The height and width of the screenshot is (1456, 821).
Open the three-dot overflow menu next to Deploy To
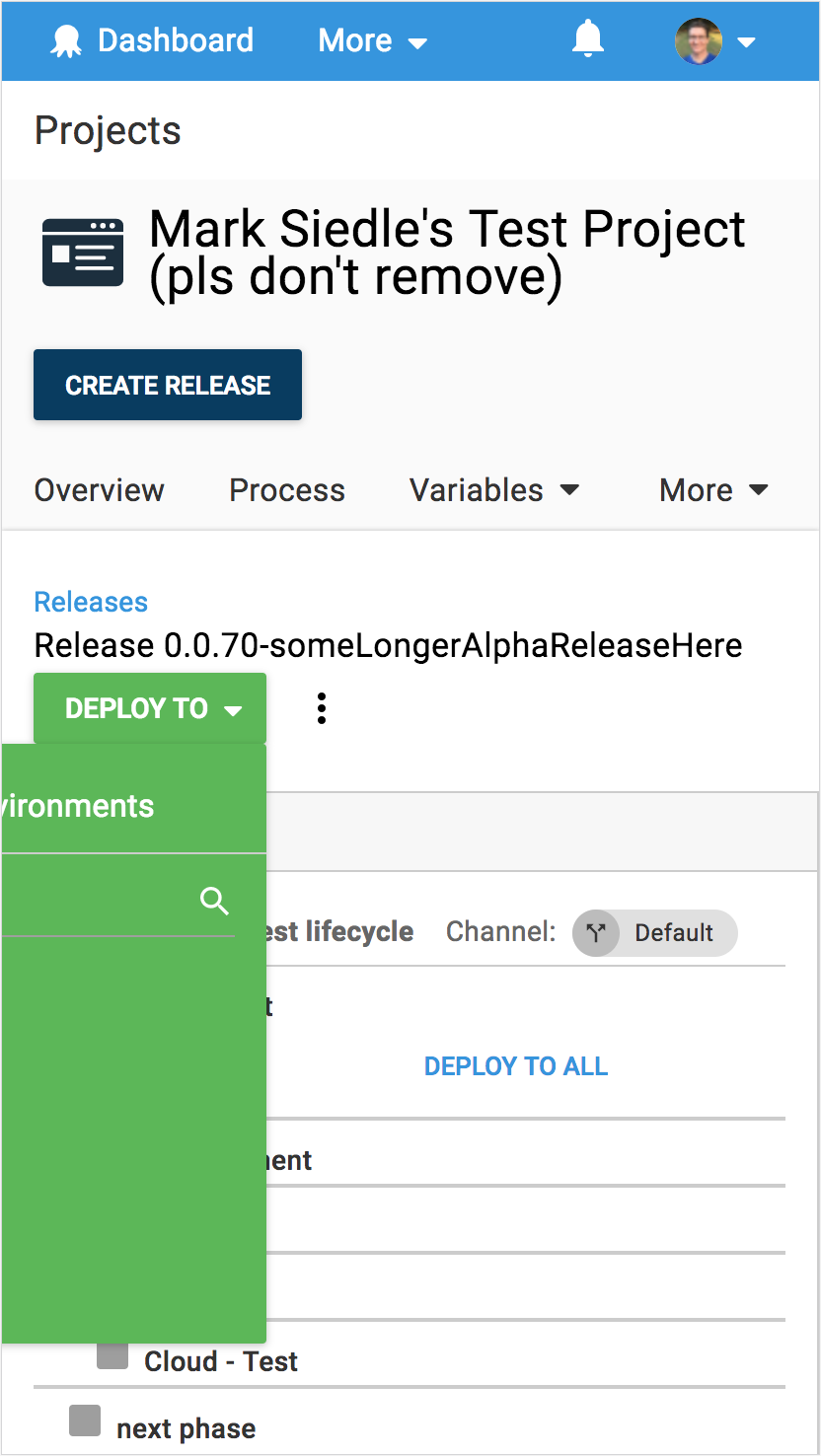coord(321,707)
